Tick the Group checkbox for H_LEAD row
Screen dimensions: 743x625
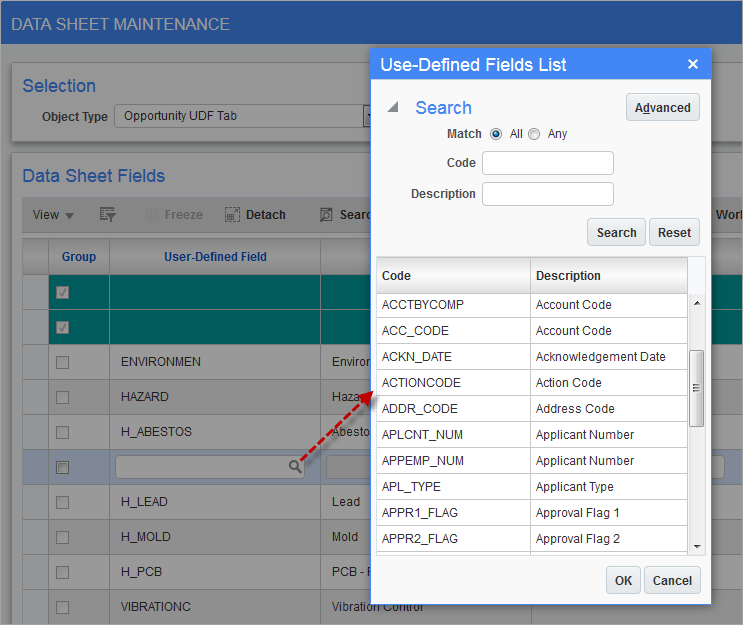(x=62, y=502)
